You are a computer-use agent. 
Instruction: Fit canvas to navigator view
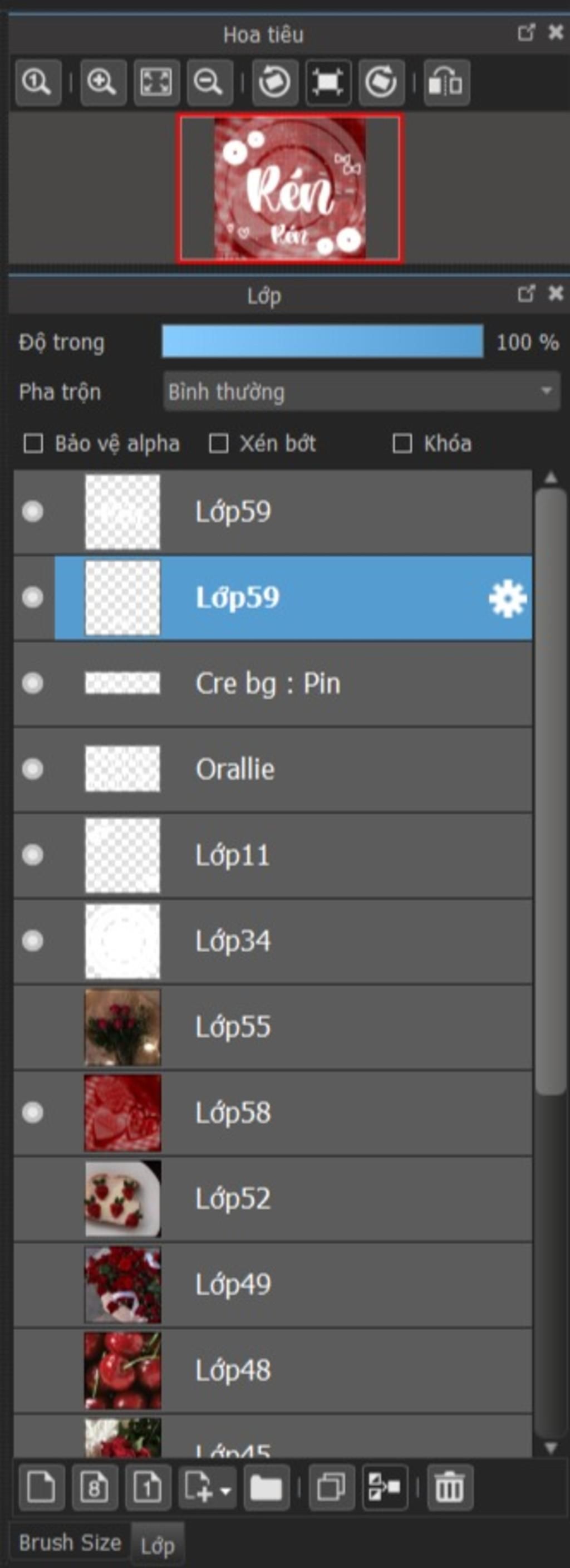tap(156, 82)
